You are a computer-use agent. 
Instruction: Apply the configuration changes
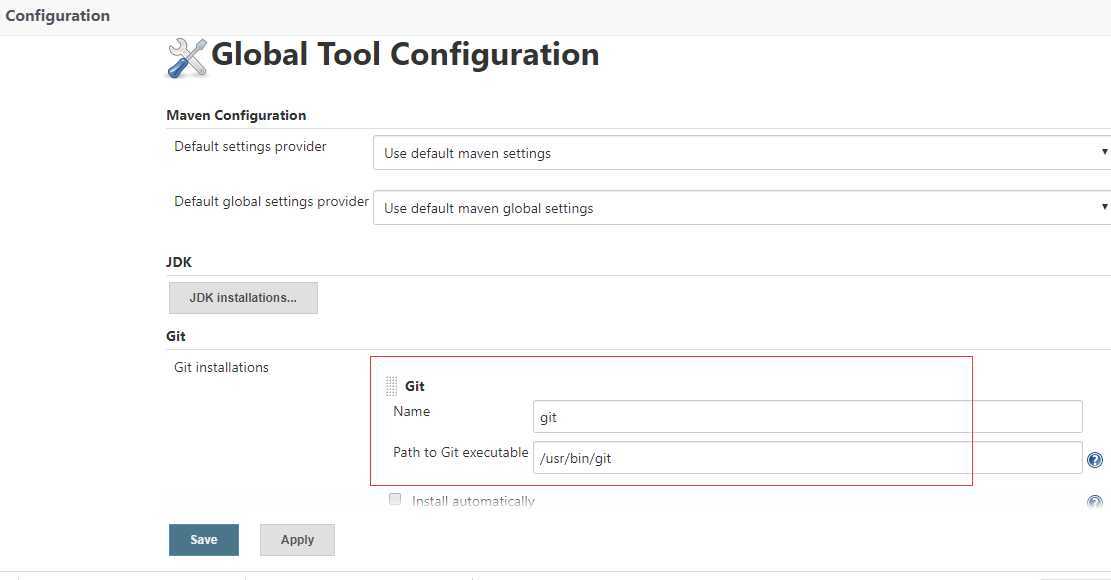pyautogui.click(x=297, y=540)
